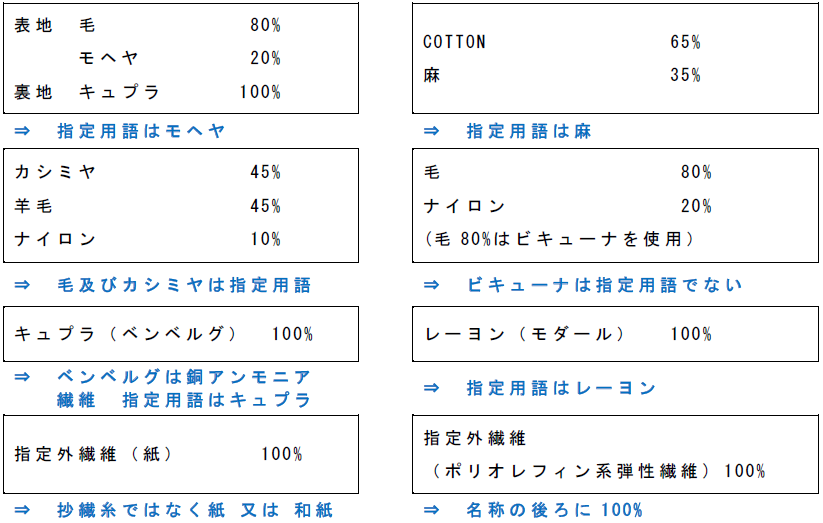Select the キュプラ(ベンベルグ) 100% text
Viewport: 823px width, 523px height.
point(164,334)
